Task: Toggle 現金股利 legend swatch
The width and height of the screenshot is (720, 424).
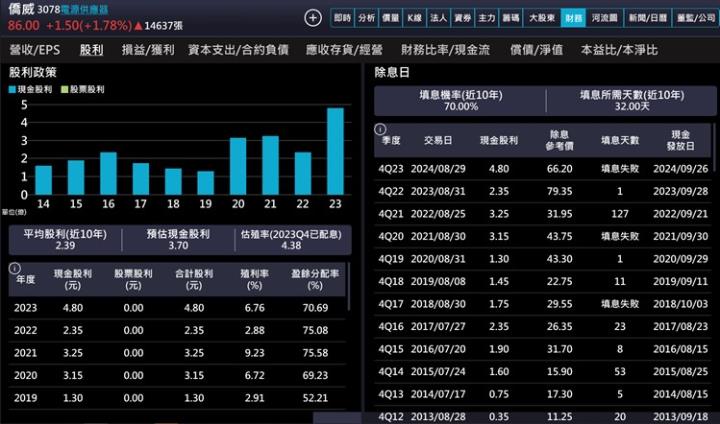Action: point(12,89)
